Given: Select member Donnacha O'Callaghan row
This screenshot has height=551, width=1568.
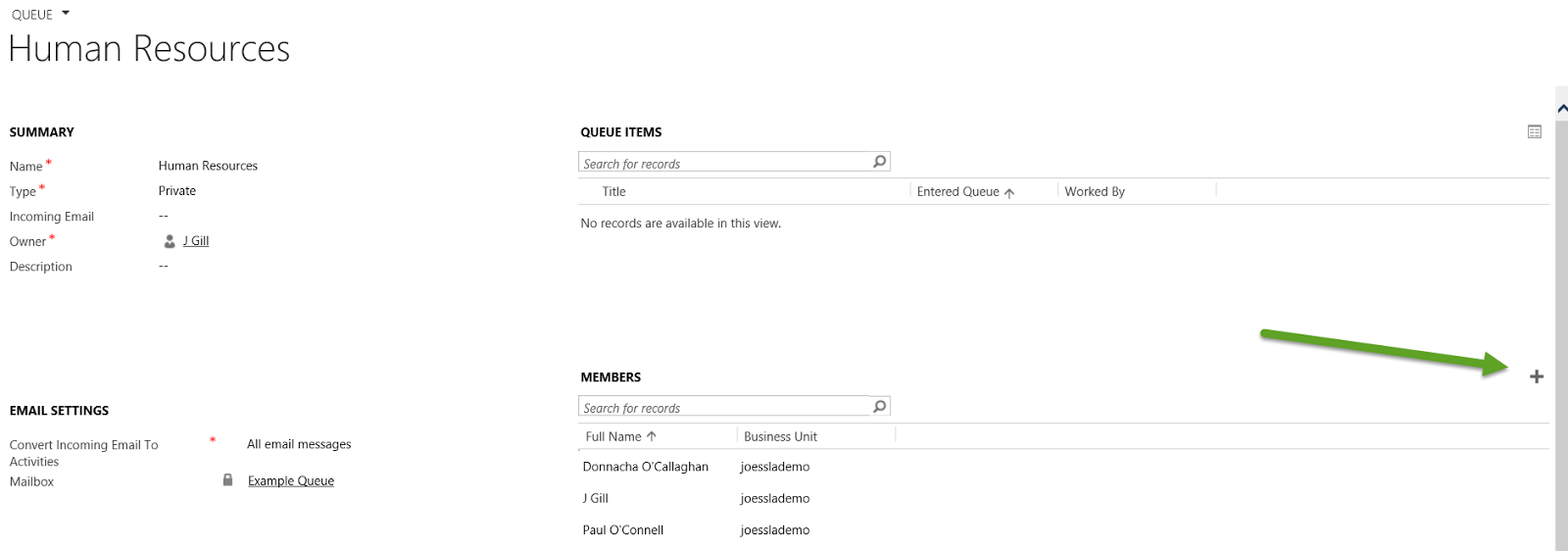Looking at the screenshot, I should 645,467.
